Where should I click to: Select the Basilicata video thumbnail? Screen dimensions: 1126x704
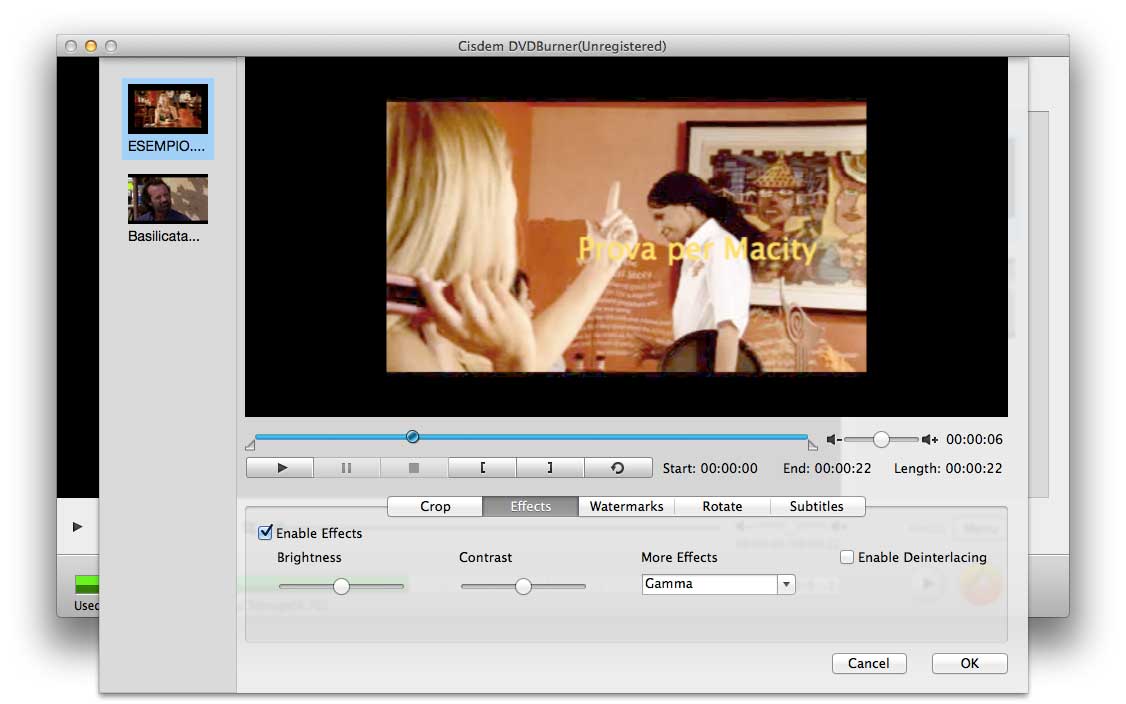coord(167,199)
